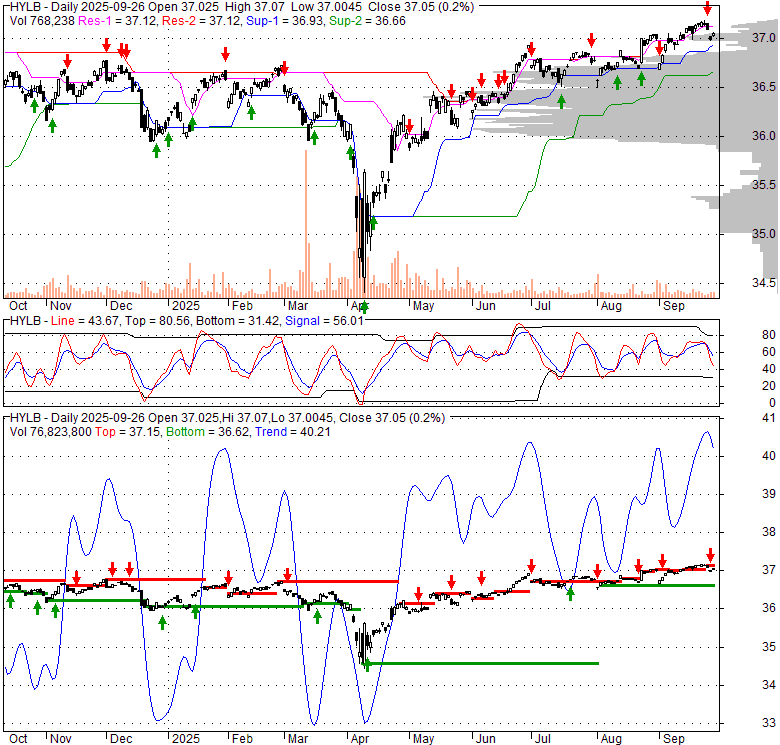Image resolution: width=780 pixels, height=745 pixels.
Task: Click the green buy arrow beneath the April low on date axis
Action: coord(365,307)
